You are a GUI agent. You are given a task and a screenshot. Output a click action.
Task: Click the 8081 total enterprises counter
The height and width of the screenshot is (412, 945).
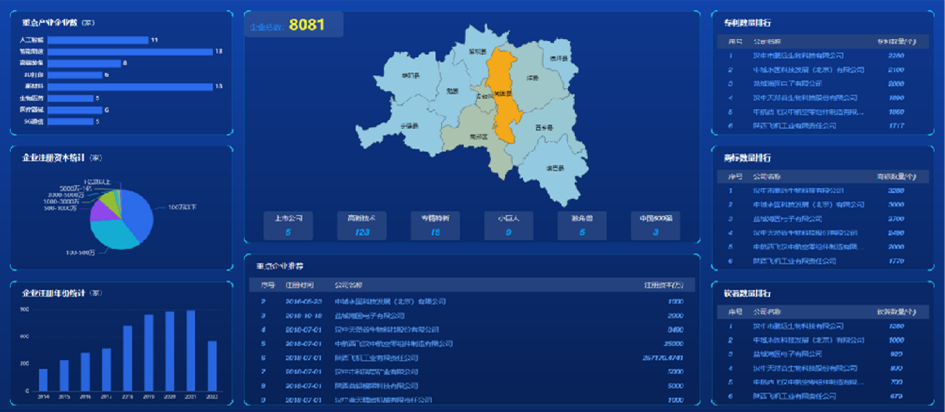[307, 24]
